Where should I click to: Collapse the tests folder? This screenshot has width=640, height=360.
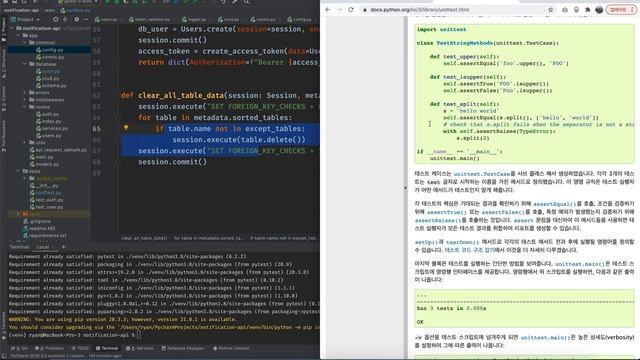[x=18, y=171]
